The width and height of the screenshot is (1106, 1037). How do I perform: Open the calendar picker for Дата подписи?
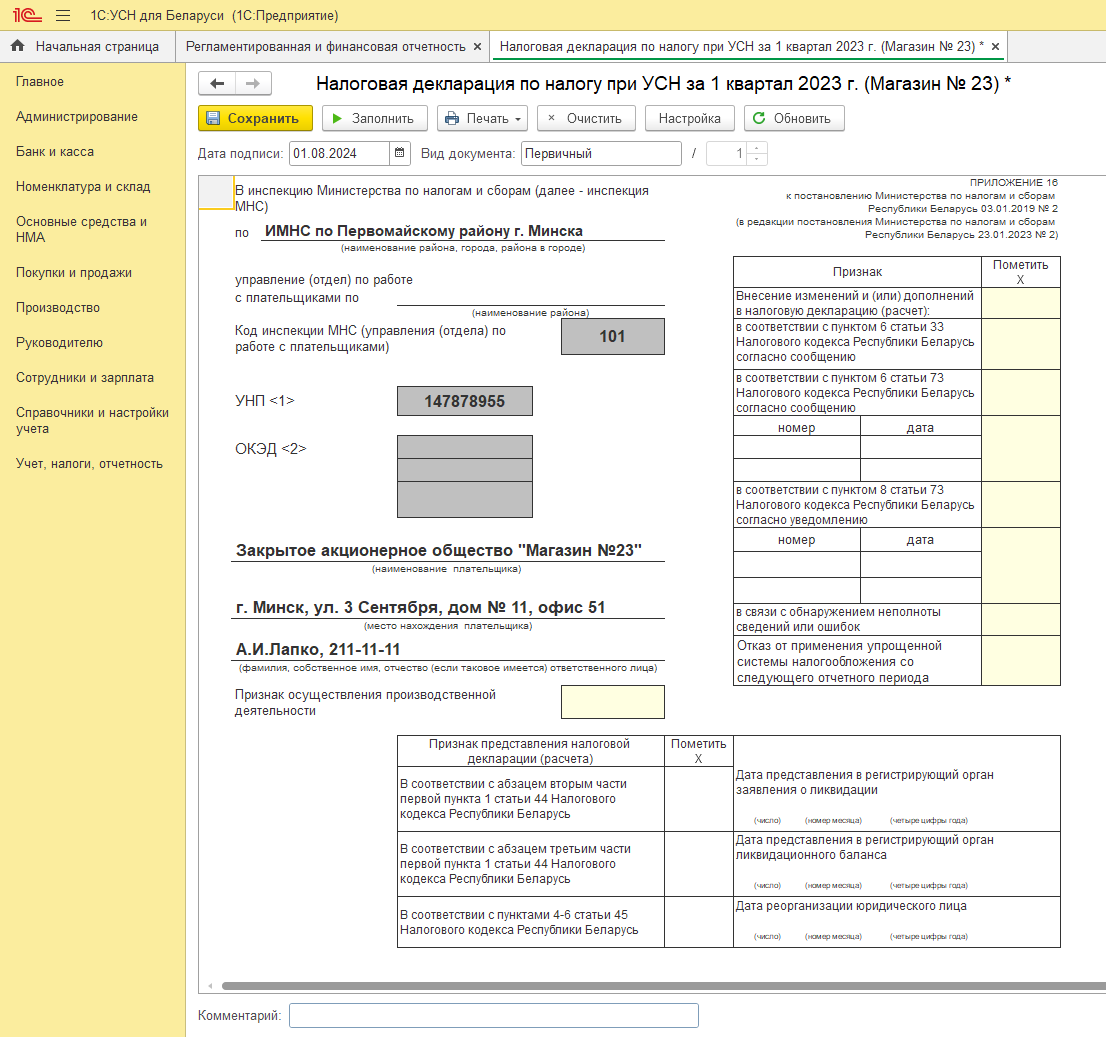pos(399,153)
